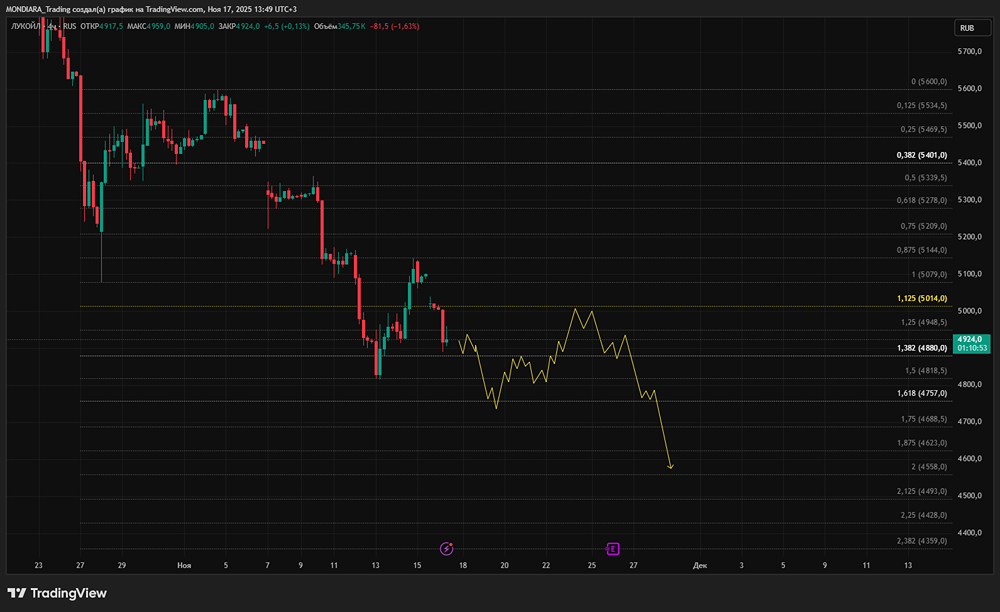Click the ЛУКОЙЛ symbol title

[x=26, y=26]
